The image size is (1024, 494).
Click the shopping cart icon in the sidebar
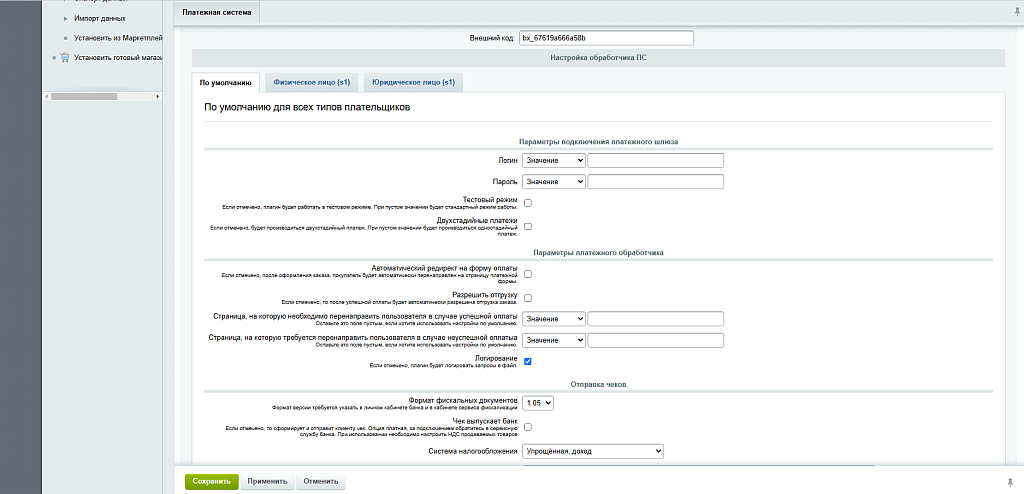64,57
